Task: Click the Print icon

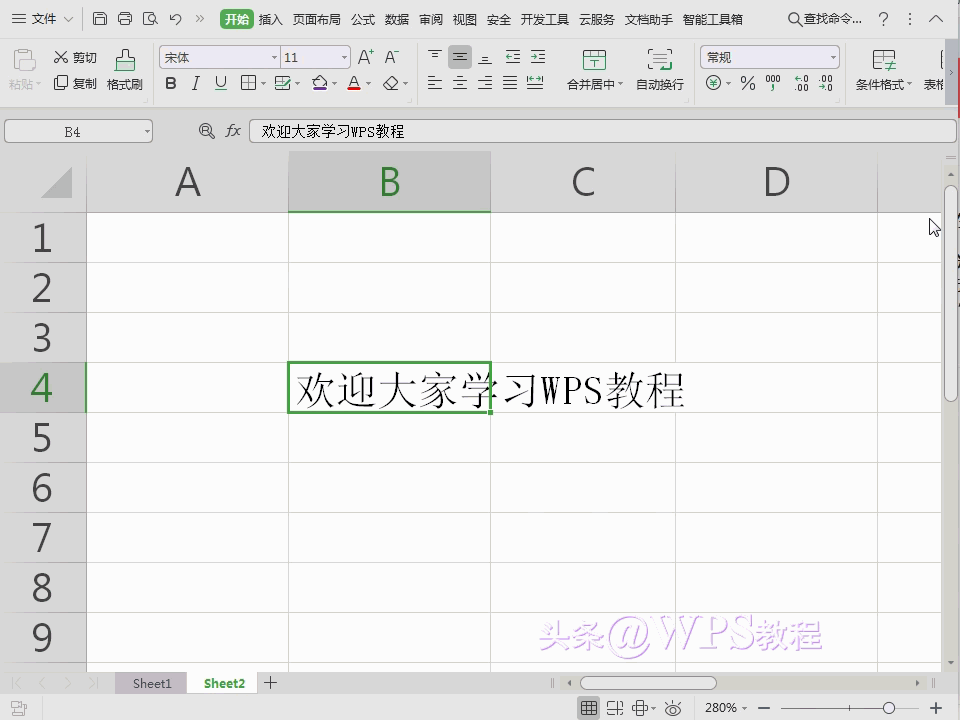Action: point(125,19)
